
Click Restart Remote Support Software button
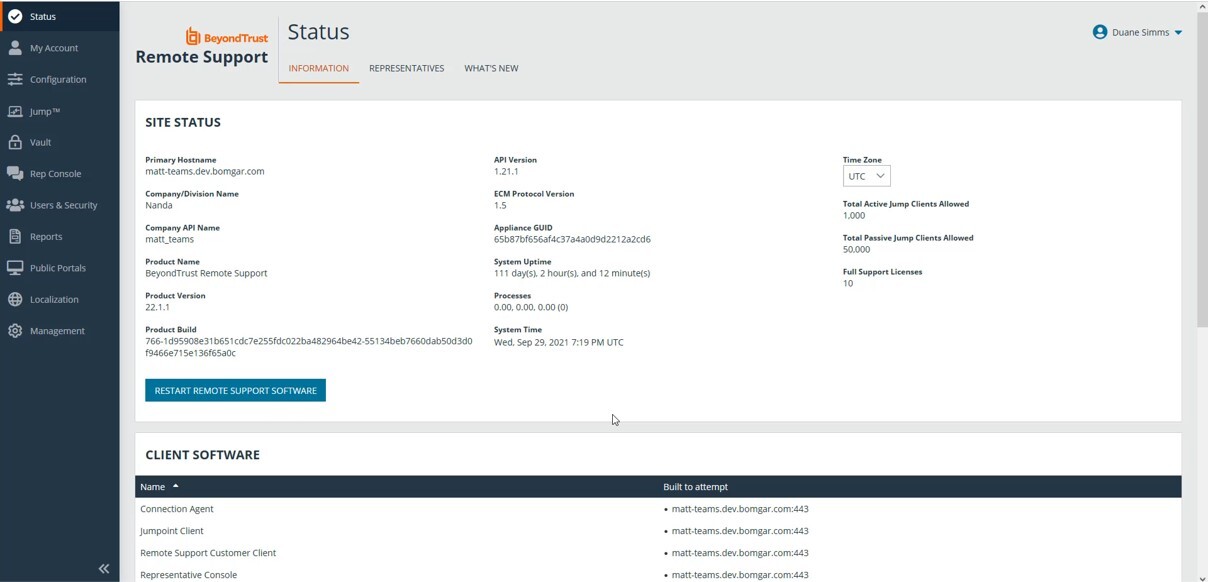point(235,390)
